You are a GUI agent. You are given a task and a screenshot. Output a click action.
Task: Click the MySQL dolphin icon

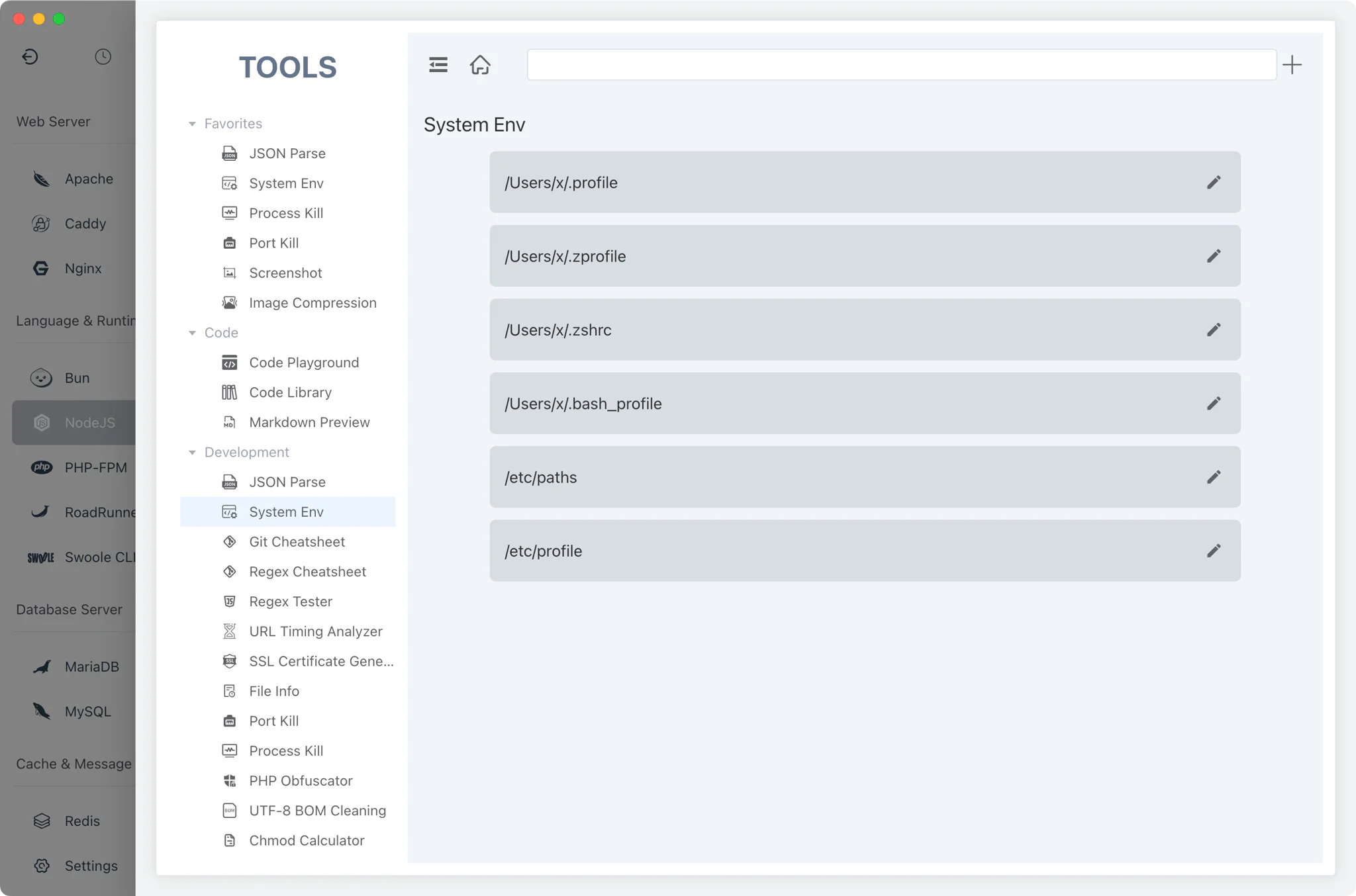[41, 711]
